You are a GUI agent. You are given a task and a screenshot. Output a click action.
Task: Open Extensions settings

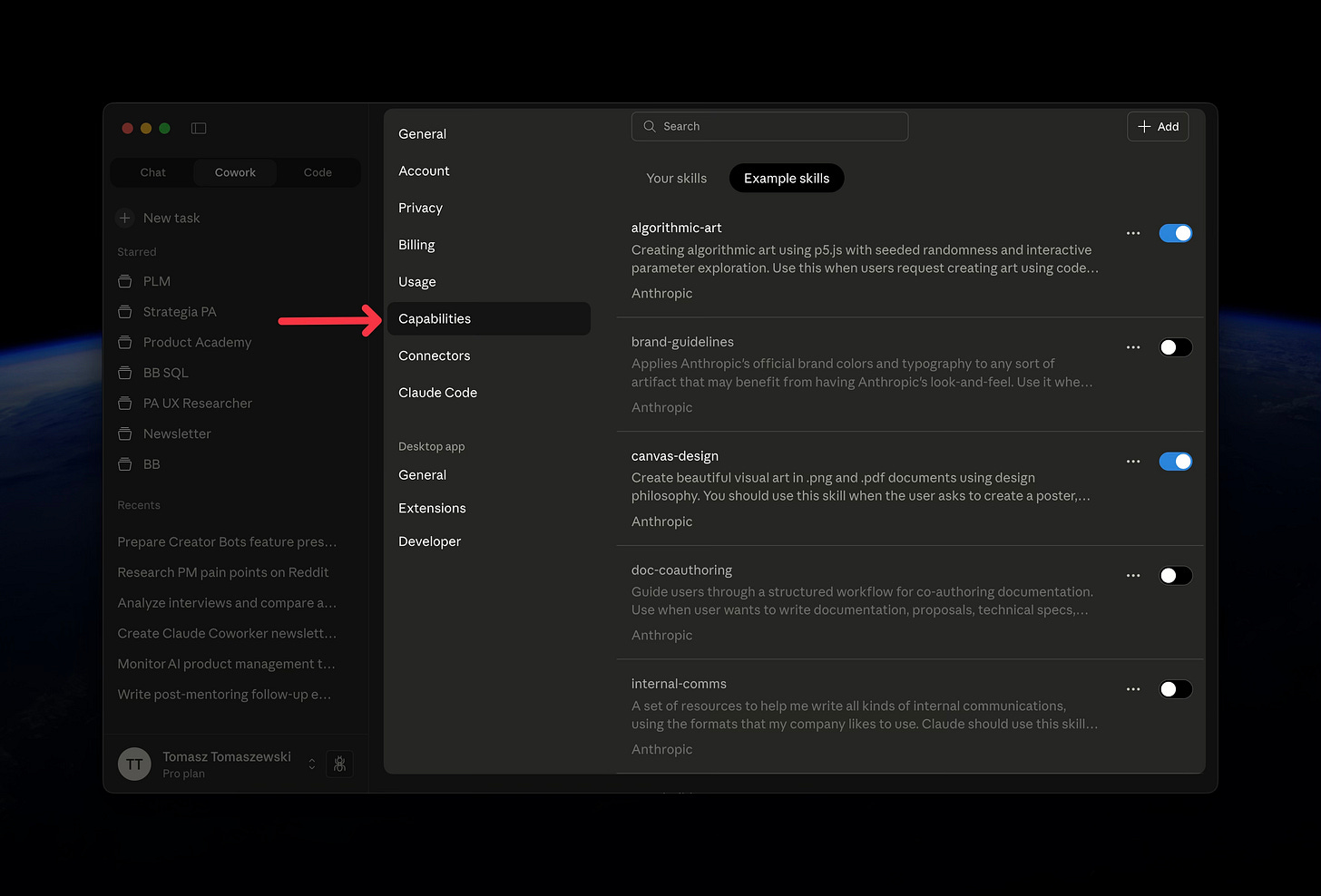pos(489,508)
